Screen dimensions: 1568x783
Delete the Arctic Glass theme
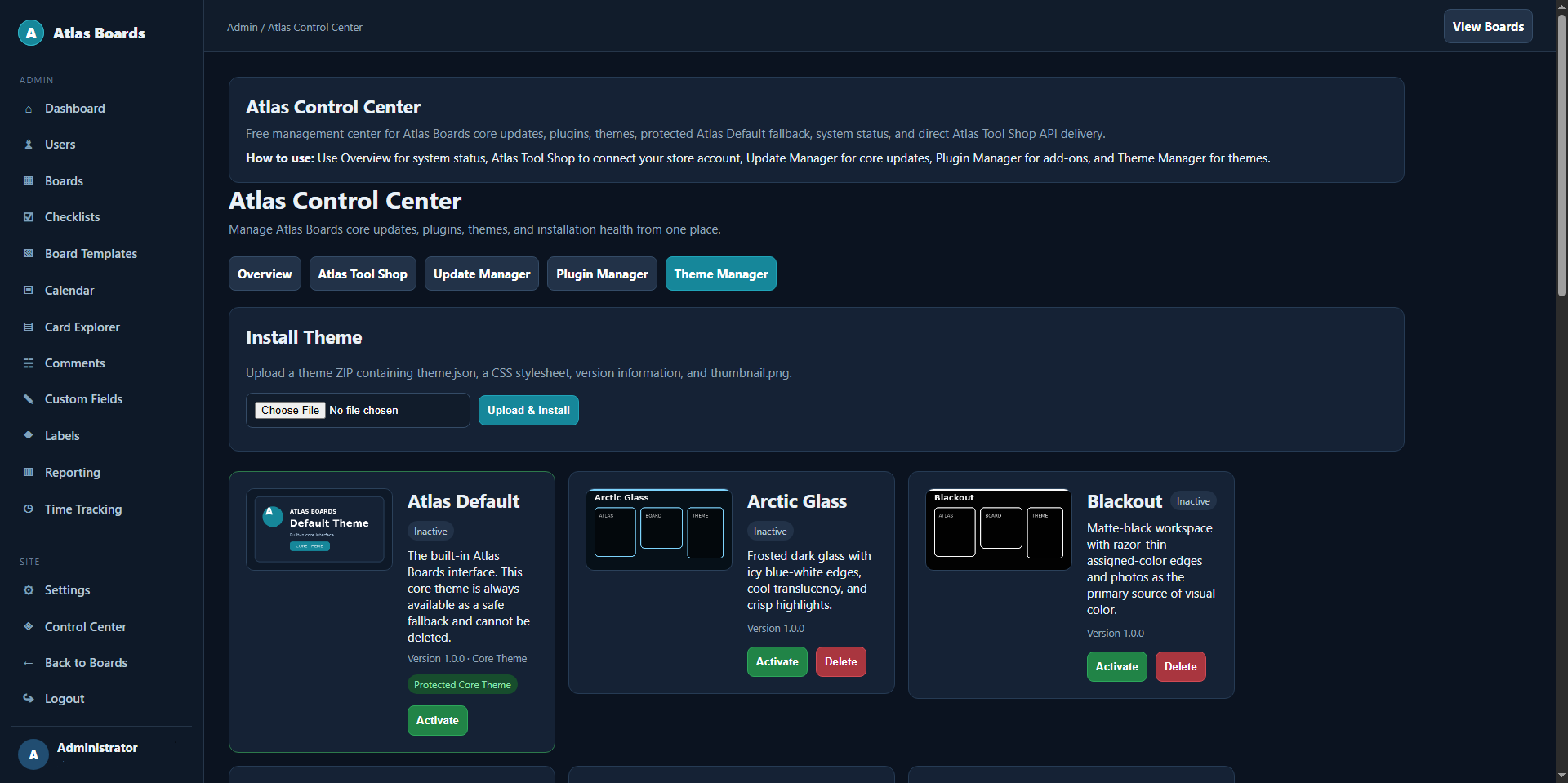coord(841,661)
